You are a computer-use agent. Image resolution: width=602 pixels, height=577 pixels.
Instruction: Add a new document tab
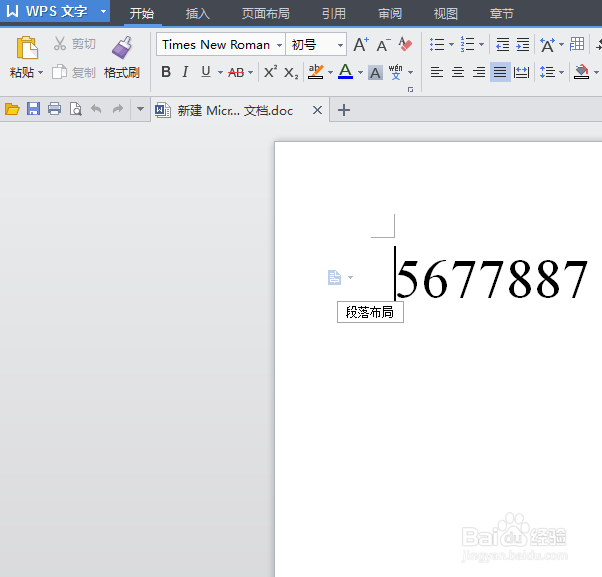pos(344,110)
